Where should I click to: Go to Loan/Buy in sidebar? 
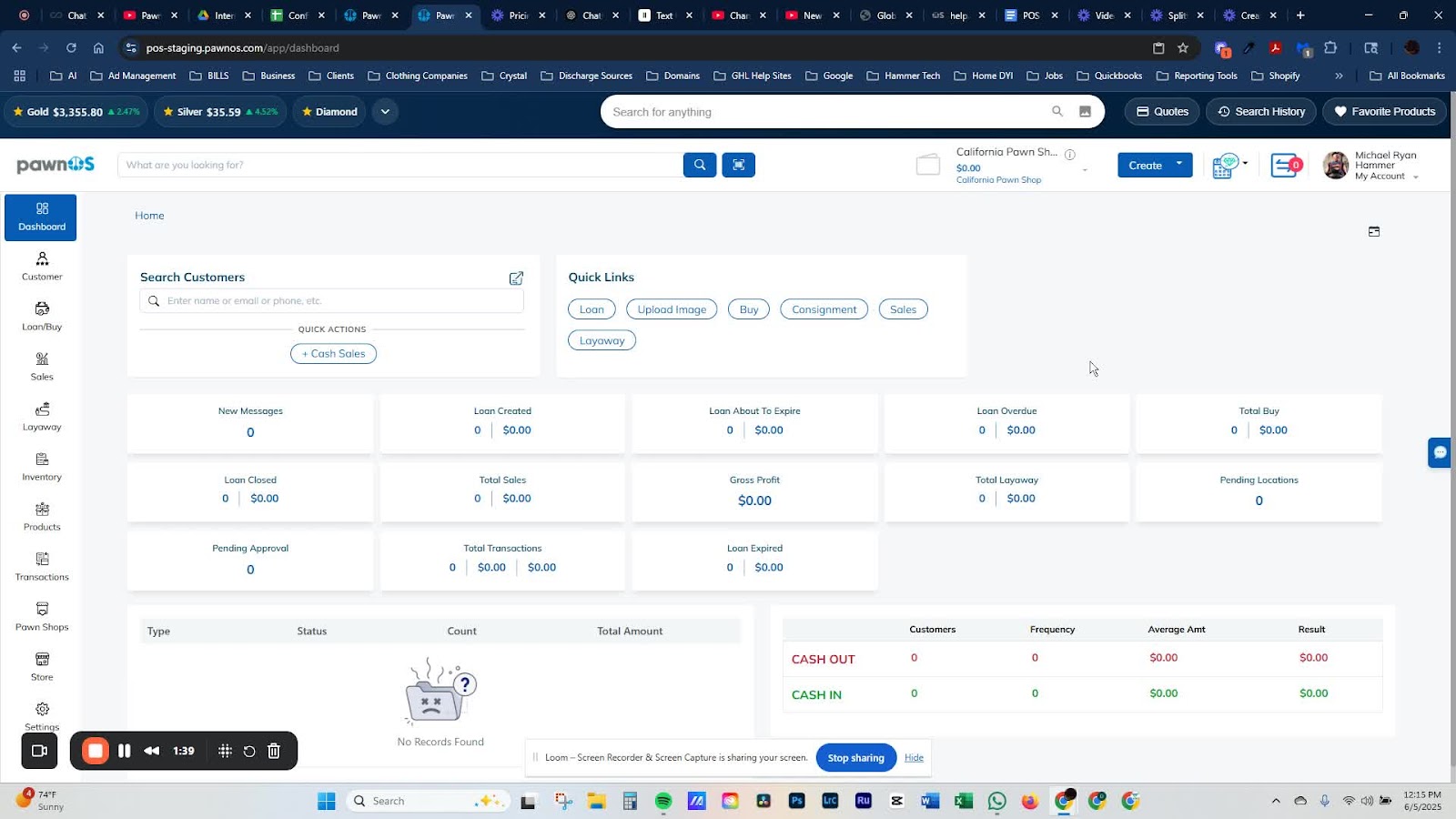42,317
